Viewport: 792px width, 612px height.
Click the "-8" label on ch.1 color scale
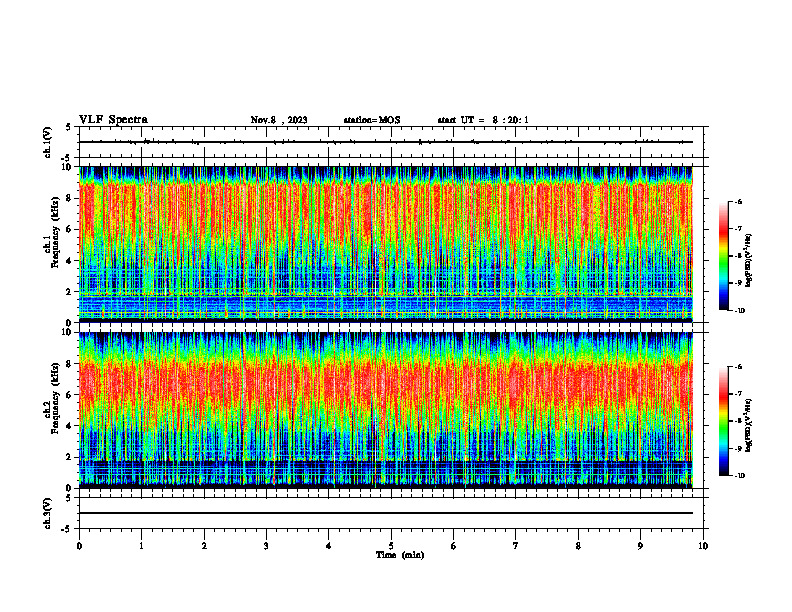[738, 256]
